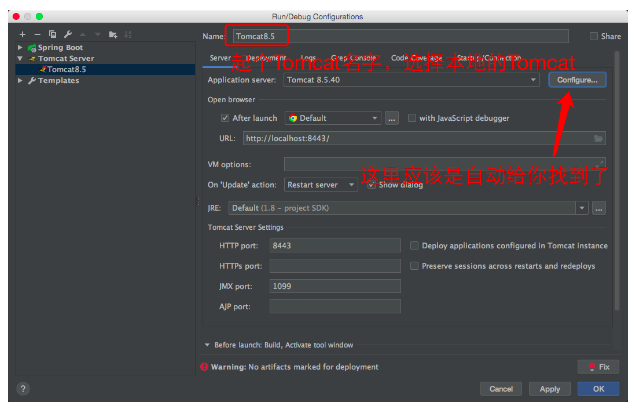Switch to Startup/Connection tab
Image resolution: width=634 pixels, height=406 pixels.
(x=489, y=58)
